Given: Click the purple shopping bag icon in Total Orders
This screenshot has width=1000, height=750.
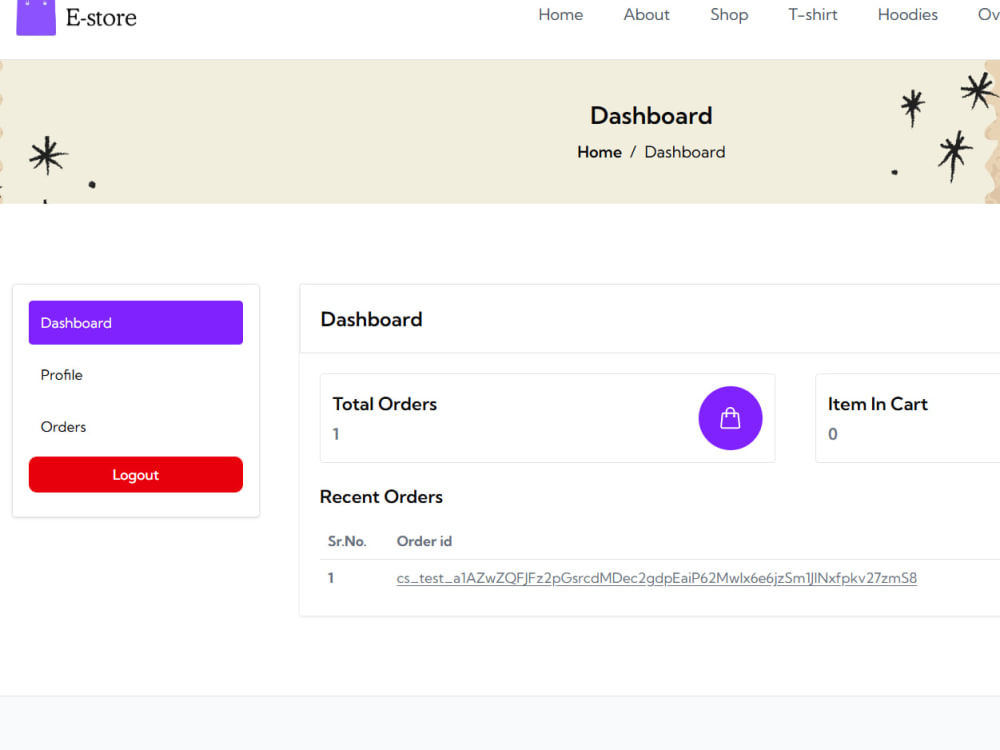Looking at the screenshot, I should tap(730, 418).
